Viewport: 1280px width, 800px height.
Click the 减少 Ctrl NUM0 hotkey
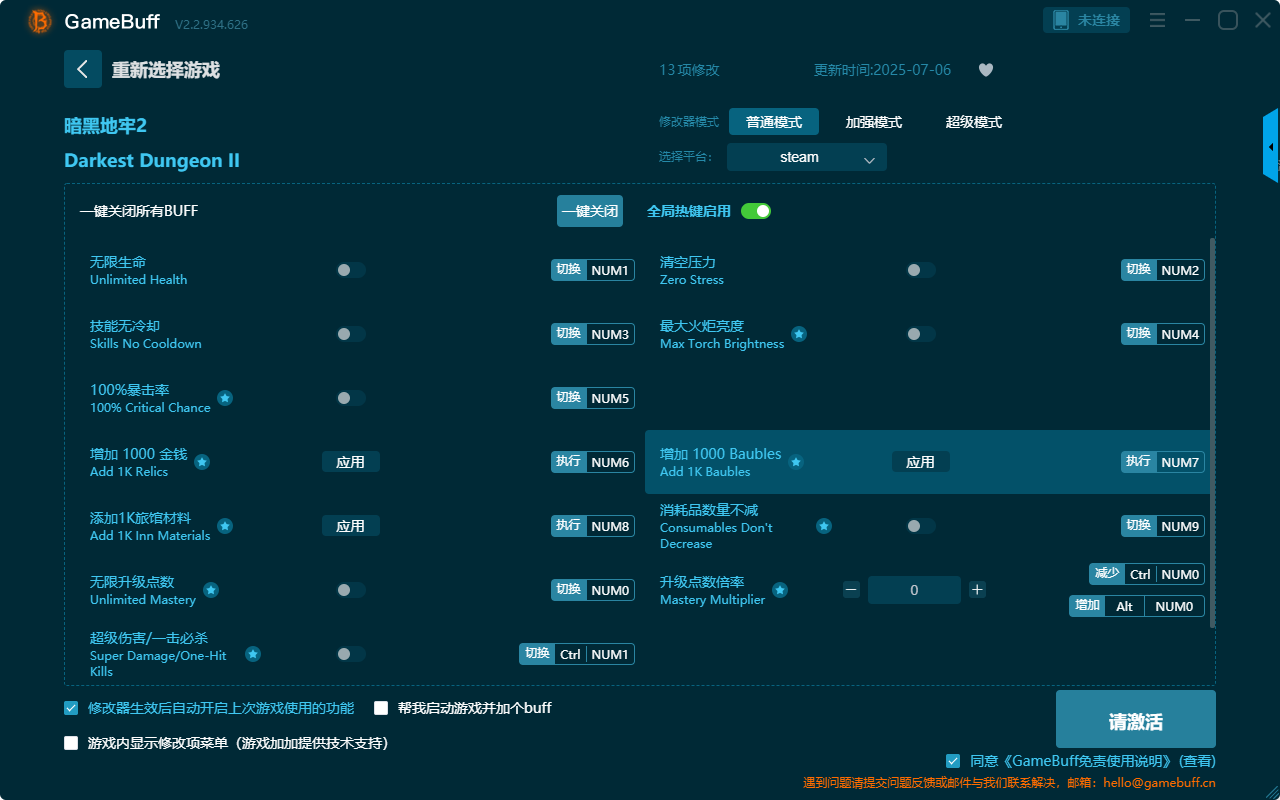pos(1147,574)
